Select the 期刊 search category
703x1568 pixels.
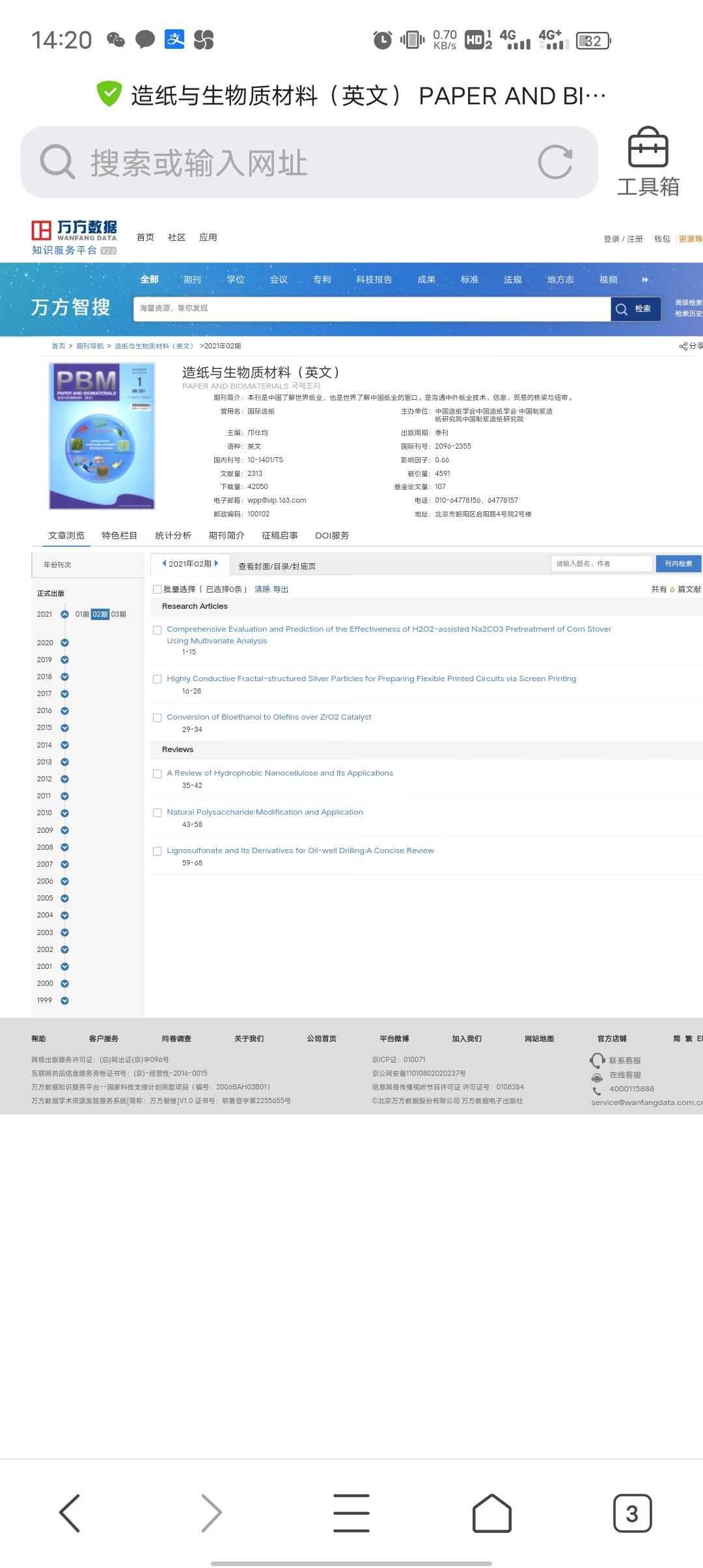pyautogui.click(x=192, y=280)
